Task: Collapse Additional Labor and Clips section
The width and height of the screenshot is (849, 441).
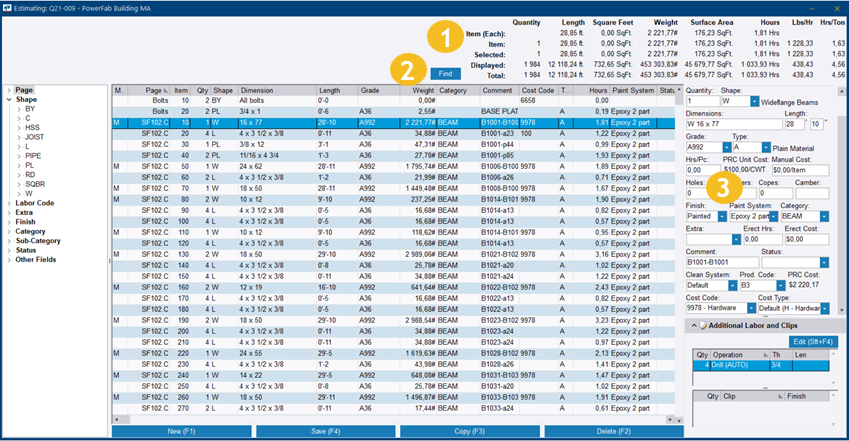Action: point(693,326)
